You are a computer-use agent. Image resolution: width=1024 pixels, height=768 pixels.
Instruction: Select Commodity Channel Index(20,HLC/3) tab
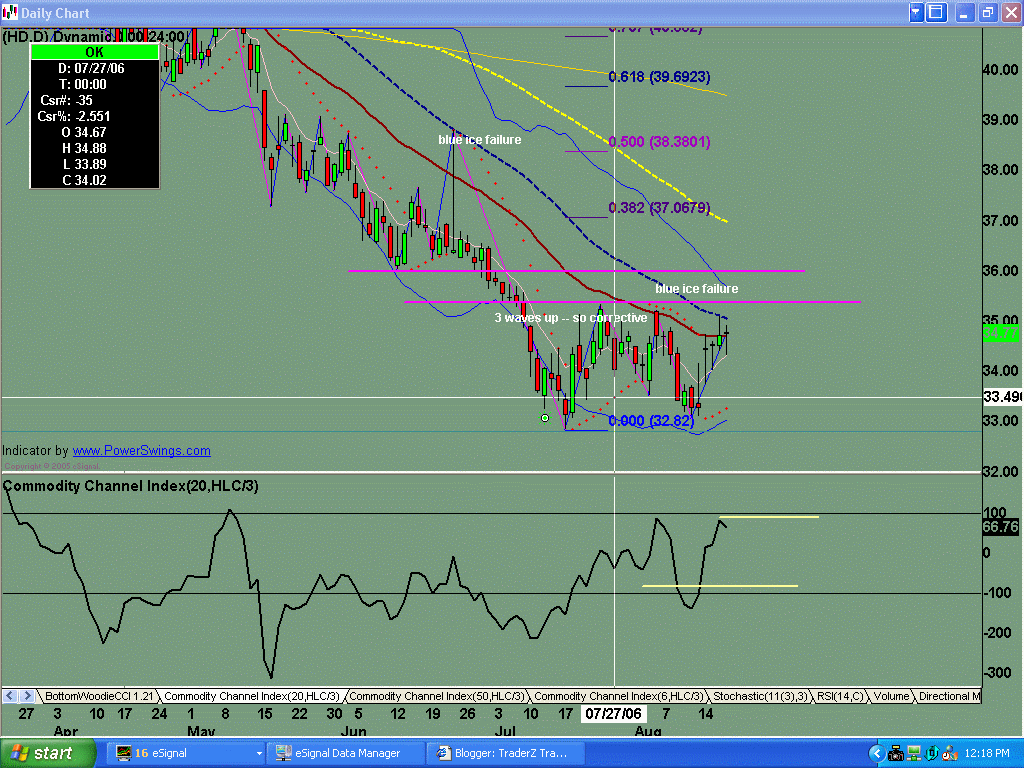(251, 696)
